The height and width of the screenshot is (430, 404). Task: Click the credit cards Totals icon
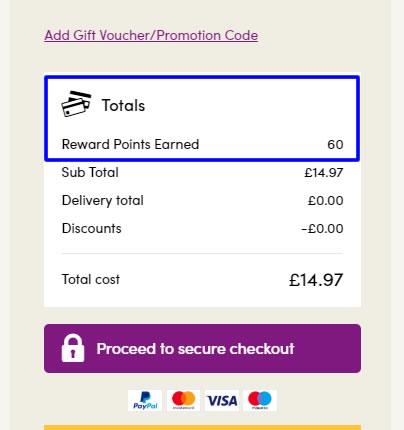pyautogui.click(x=76, y=104)
